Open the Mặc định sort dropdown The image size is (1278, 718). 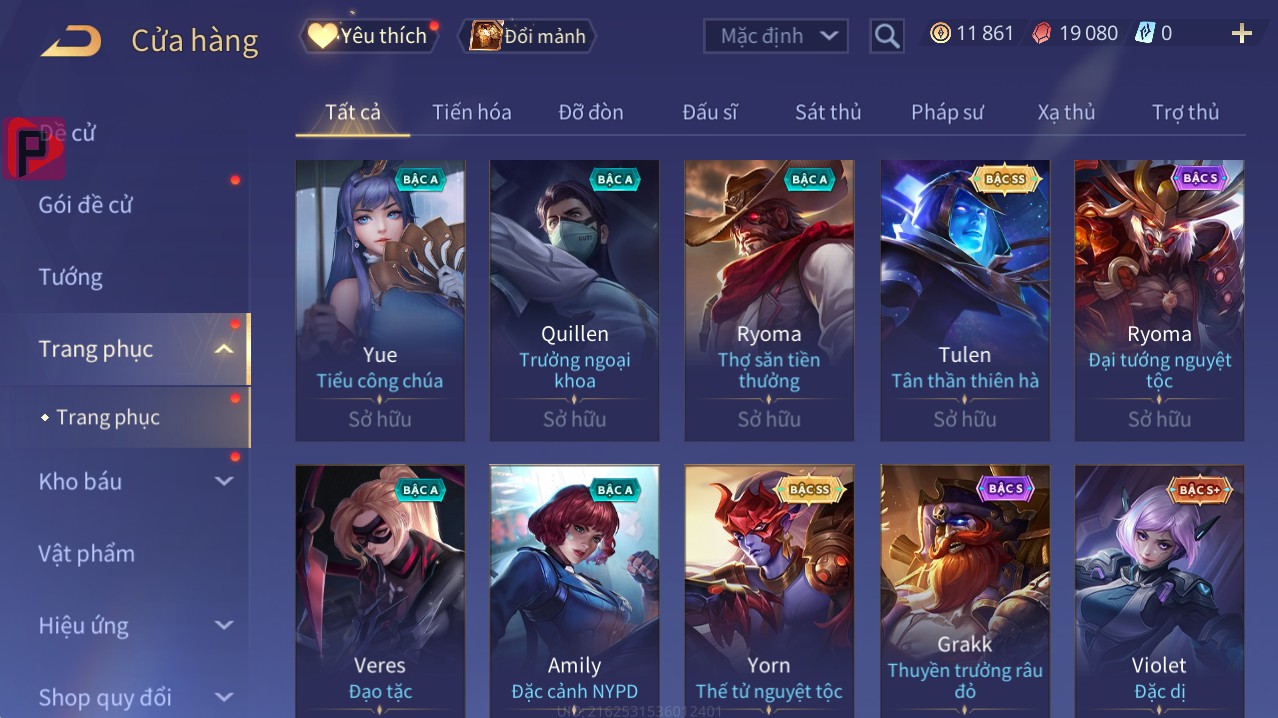tap(776, 36)
